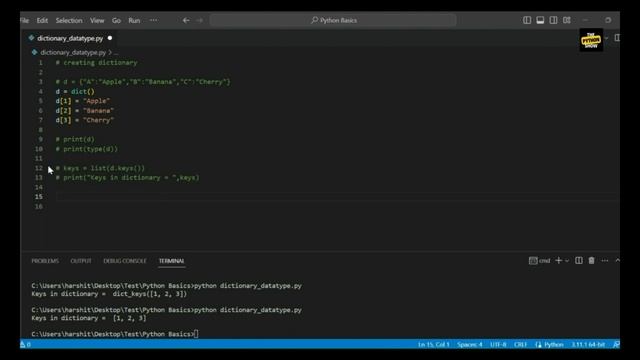640x360 pixels.
Task: Click the breadcrumb ellipsis after the file name
Action: pos(116,53)
